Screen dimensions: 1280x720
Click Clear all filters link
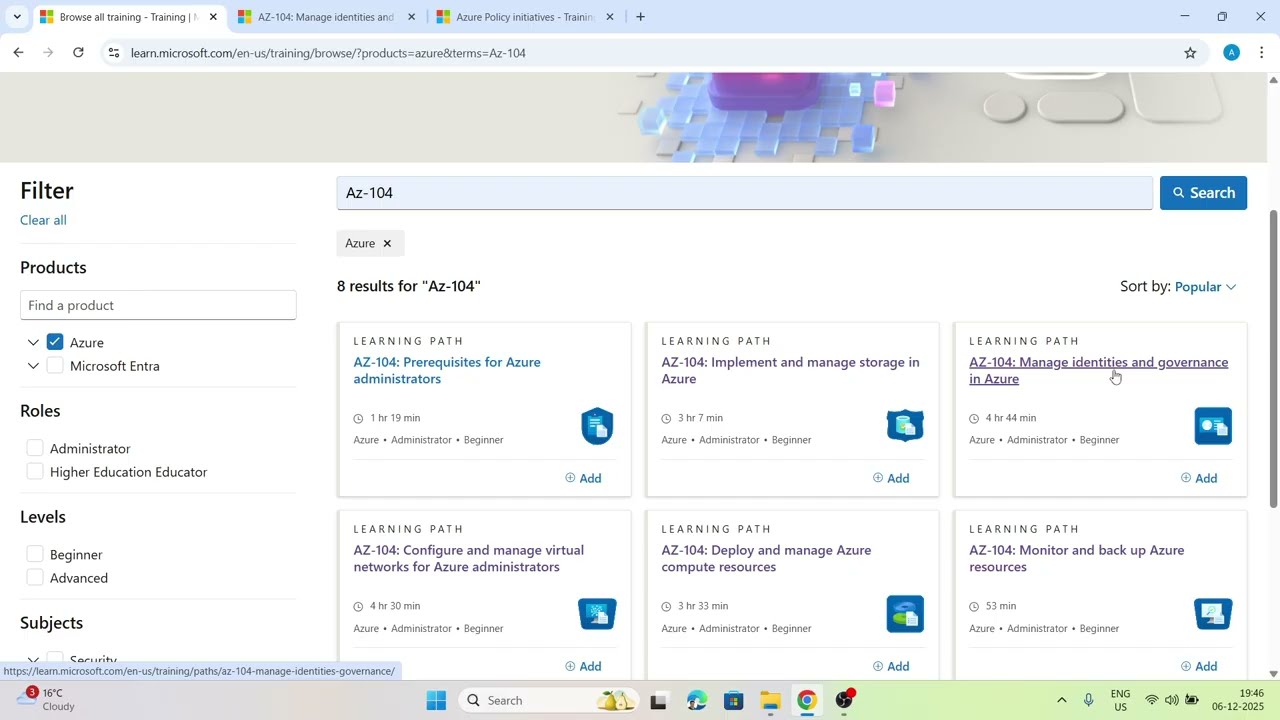click(x=43, y=220)
